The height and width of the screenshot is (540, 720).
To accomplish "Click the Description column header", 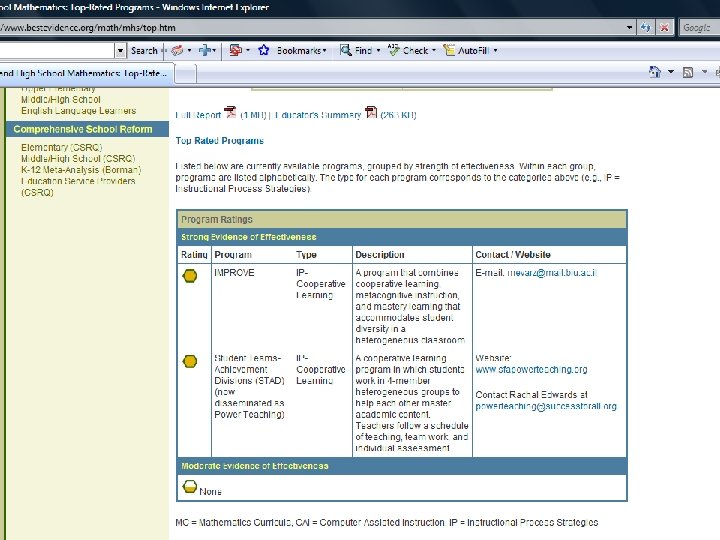I will coord(380,255).
